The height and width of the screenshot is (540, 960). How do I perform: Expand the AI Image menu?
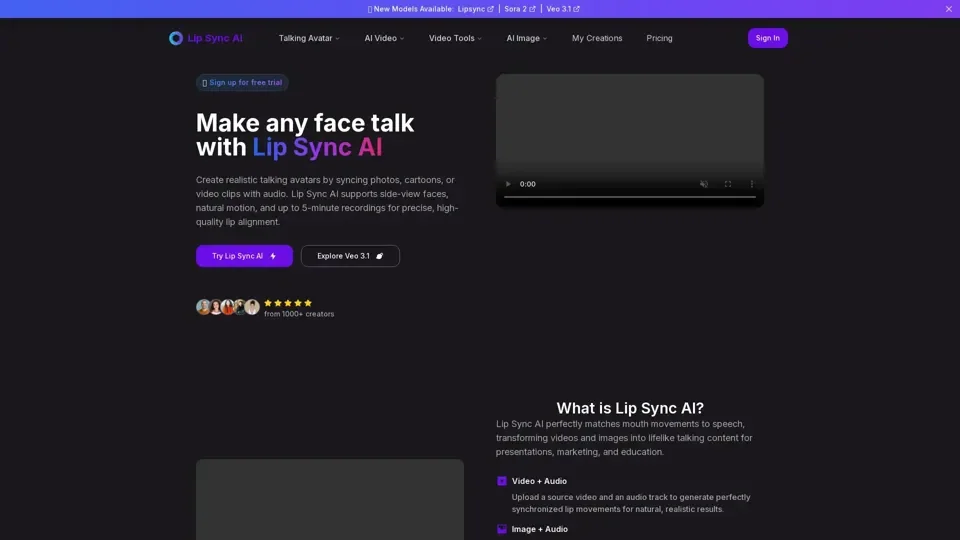[527, 38]
